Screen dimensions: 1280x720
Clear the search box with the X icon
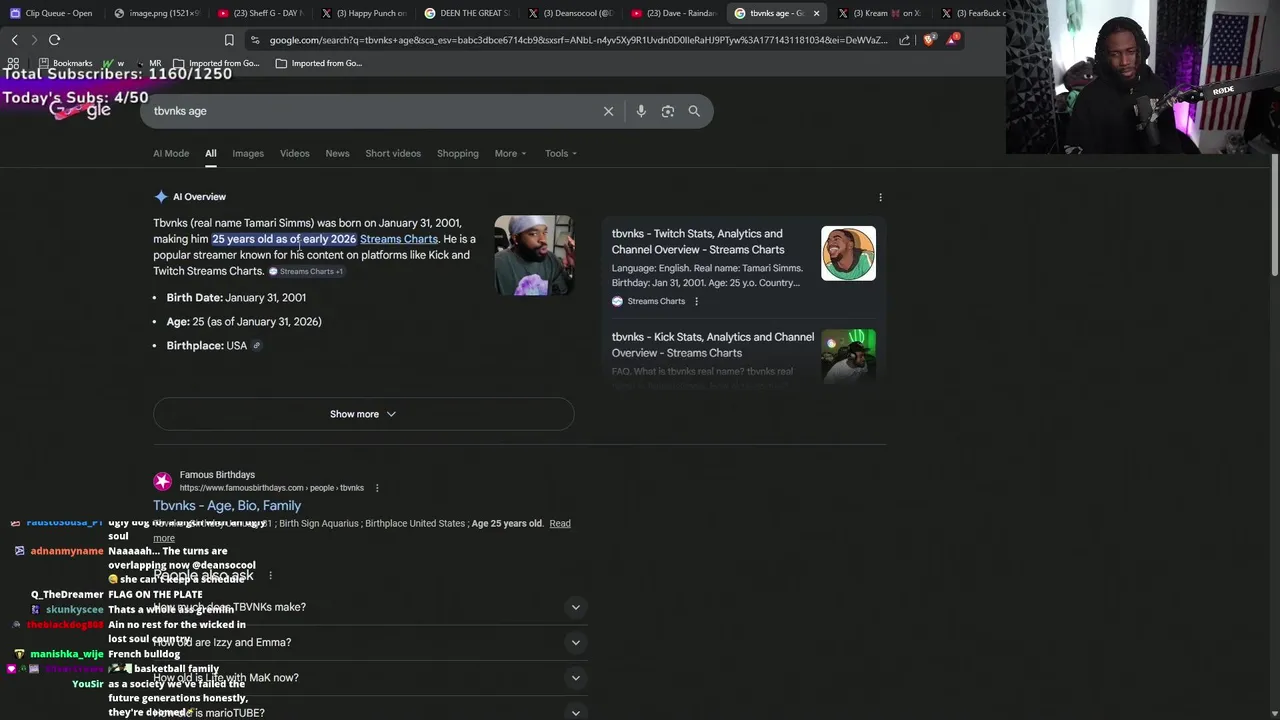(608, 111)
